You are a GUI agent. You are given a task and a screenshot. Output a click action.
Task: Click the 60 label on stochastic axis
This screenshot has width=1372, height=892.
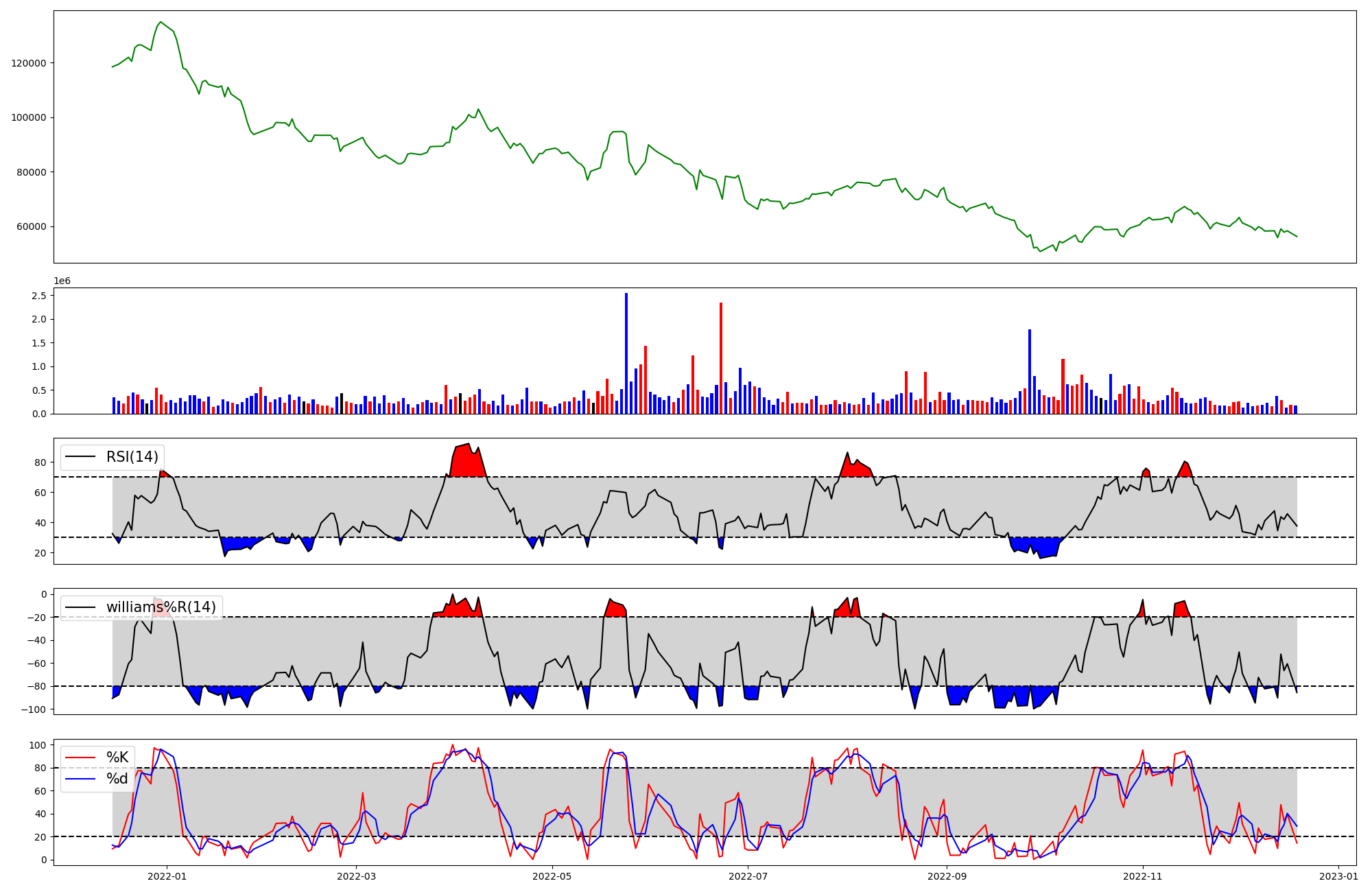(41, 791)
